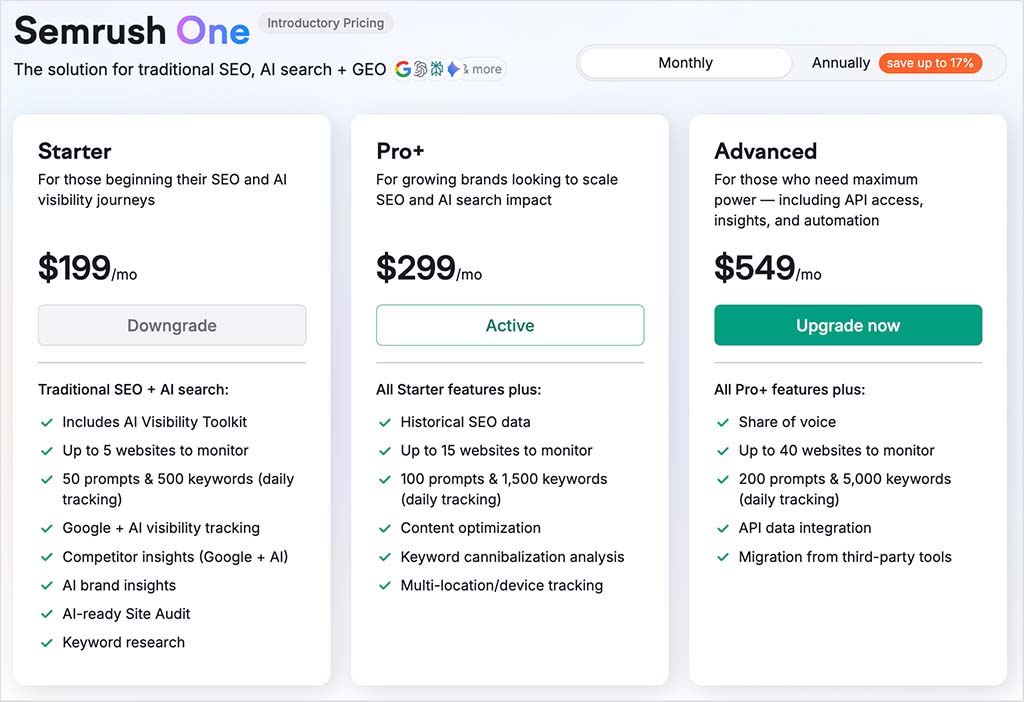Click the checkmark beside Share of voice

[x=723, y=422]
